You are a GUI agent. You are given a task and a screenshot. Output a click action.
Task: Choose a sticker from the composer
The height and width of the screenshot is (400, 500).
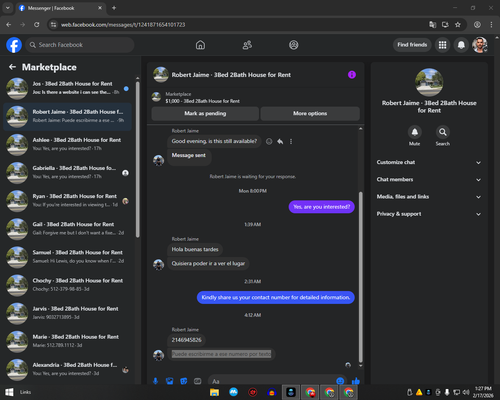click(x=184, y=381)
